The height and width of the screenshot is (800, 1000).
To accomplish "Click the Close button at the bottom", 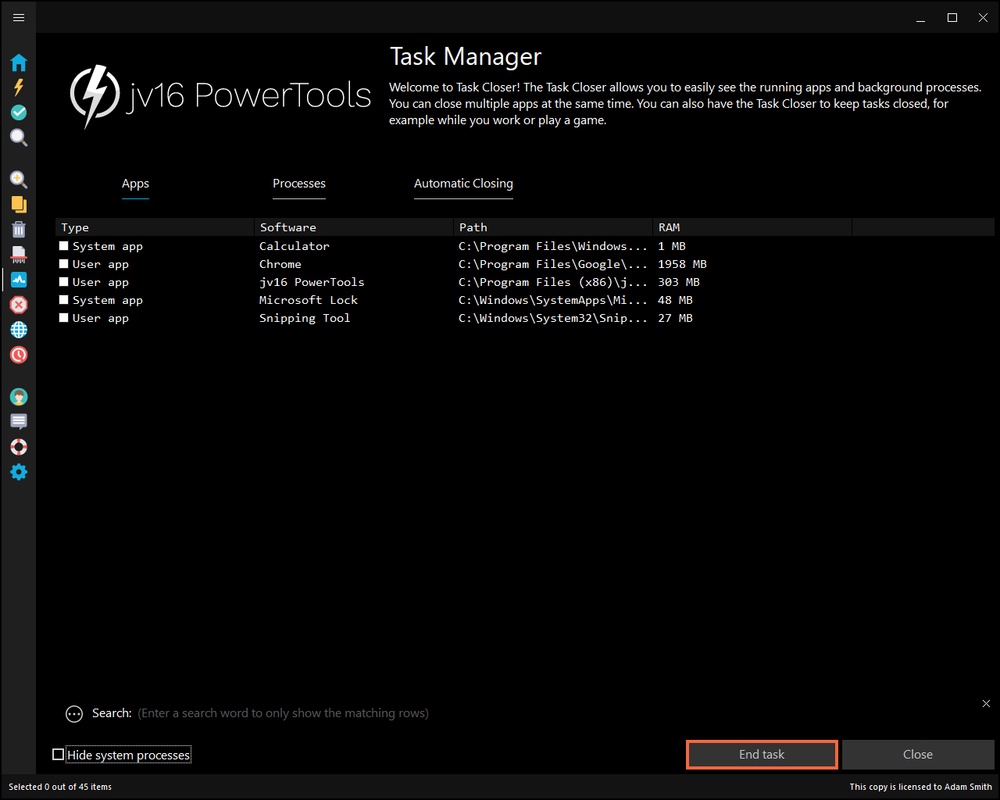I will pos(917,755).
